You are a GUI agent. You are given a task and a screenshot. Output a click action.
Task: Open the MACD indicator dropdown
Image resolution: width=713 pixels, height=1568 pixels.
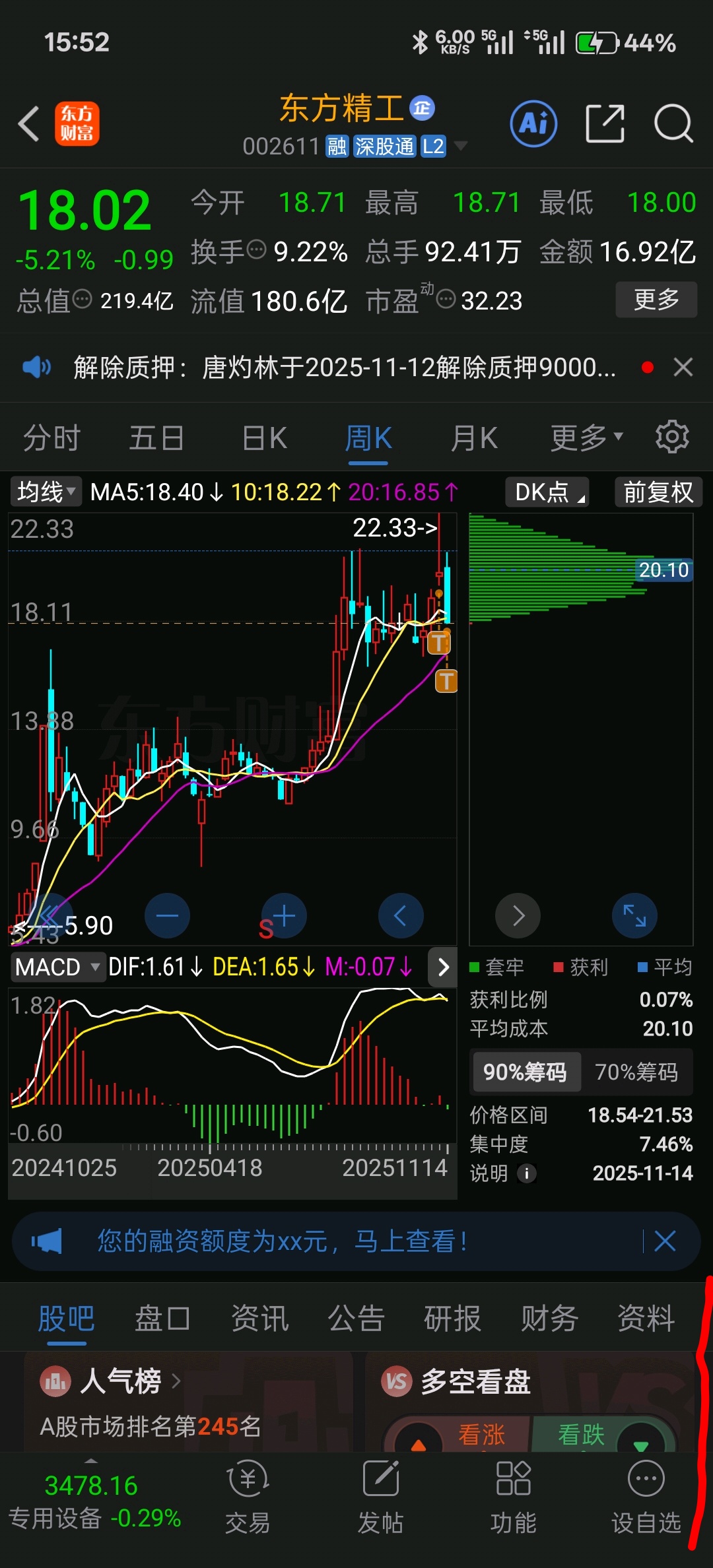[58, 967]
